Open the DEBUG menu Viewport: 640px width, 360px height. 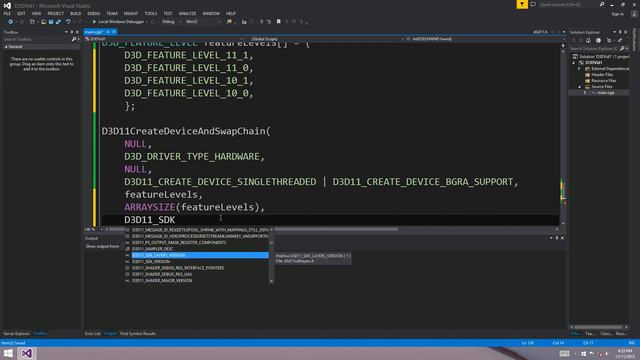point(93,13)
